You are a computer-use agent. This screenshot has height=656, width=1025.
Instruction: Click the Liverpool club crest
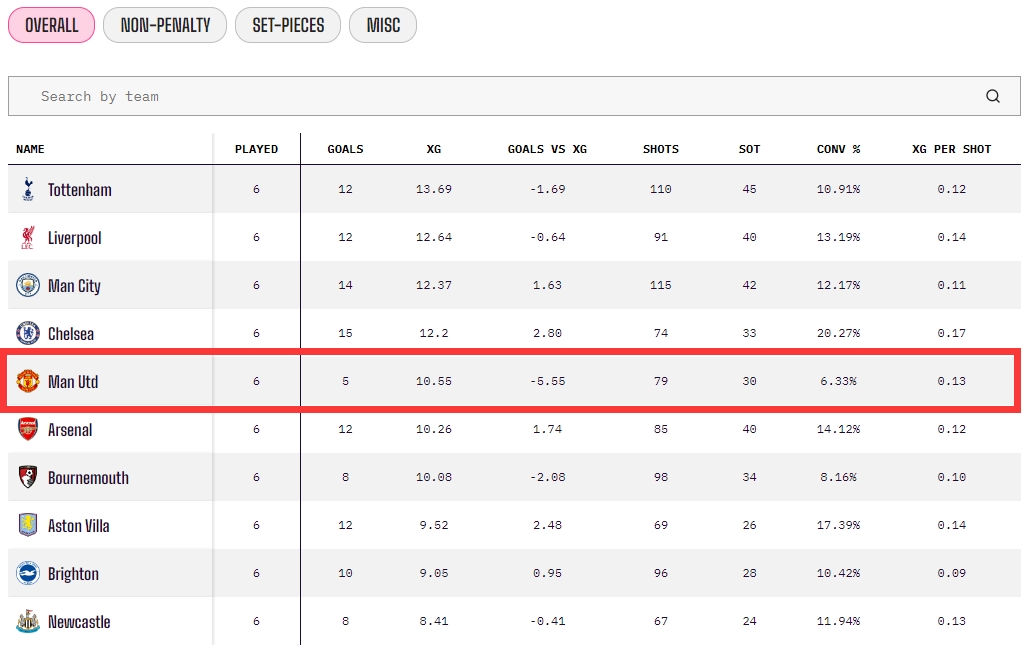pos(27,238)
